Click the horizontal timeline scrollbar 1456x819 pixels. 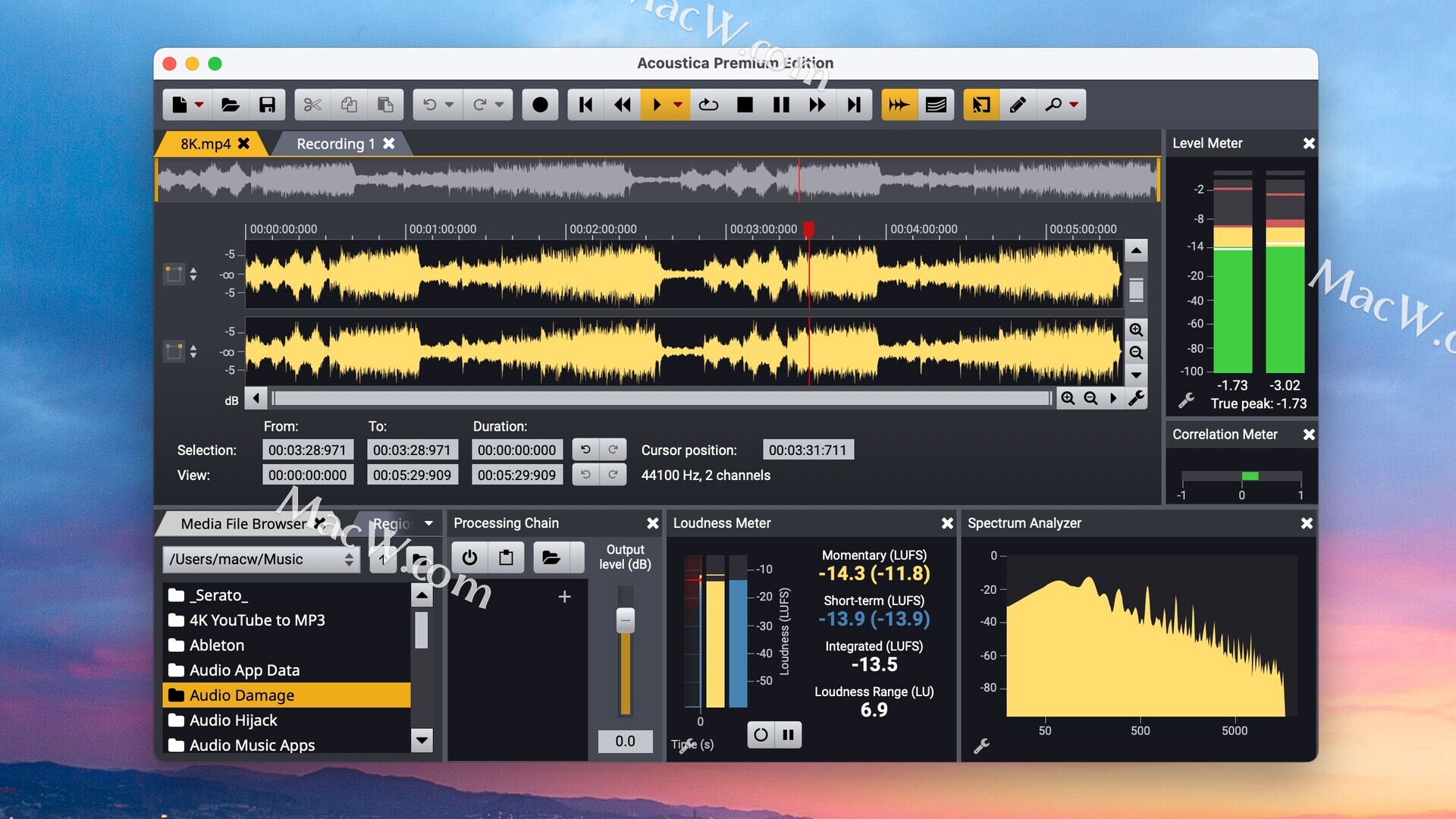661,398
